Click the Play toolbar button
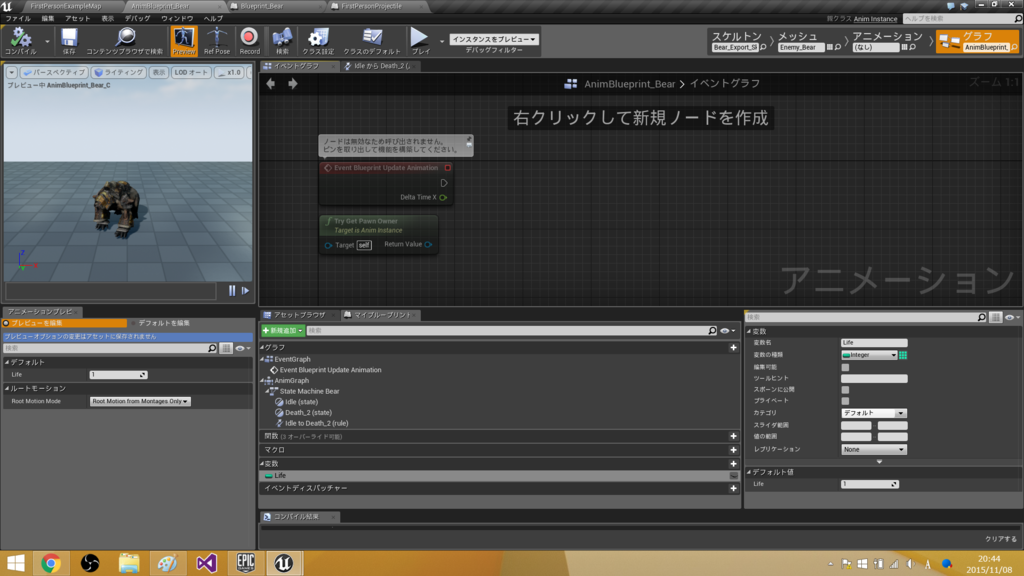Viewport: 1024px width, 576px height. pyautogui.click(x=420, y=40)
